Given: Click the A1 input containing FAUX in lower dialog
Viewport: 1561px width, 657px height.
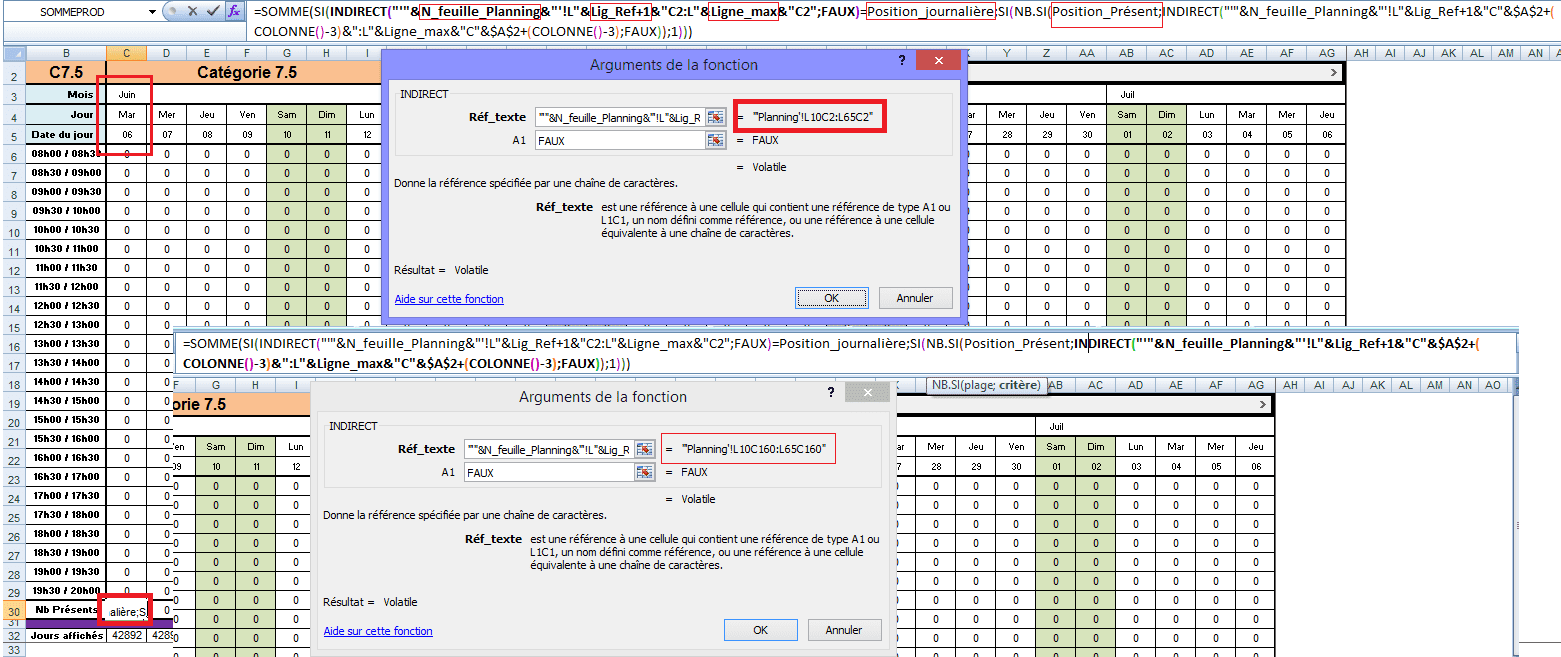Looking at the screenshot, I should [550, 473].
